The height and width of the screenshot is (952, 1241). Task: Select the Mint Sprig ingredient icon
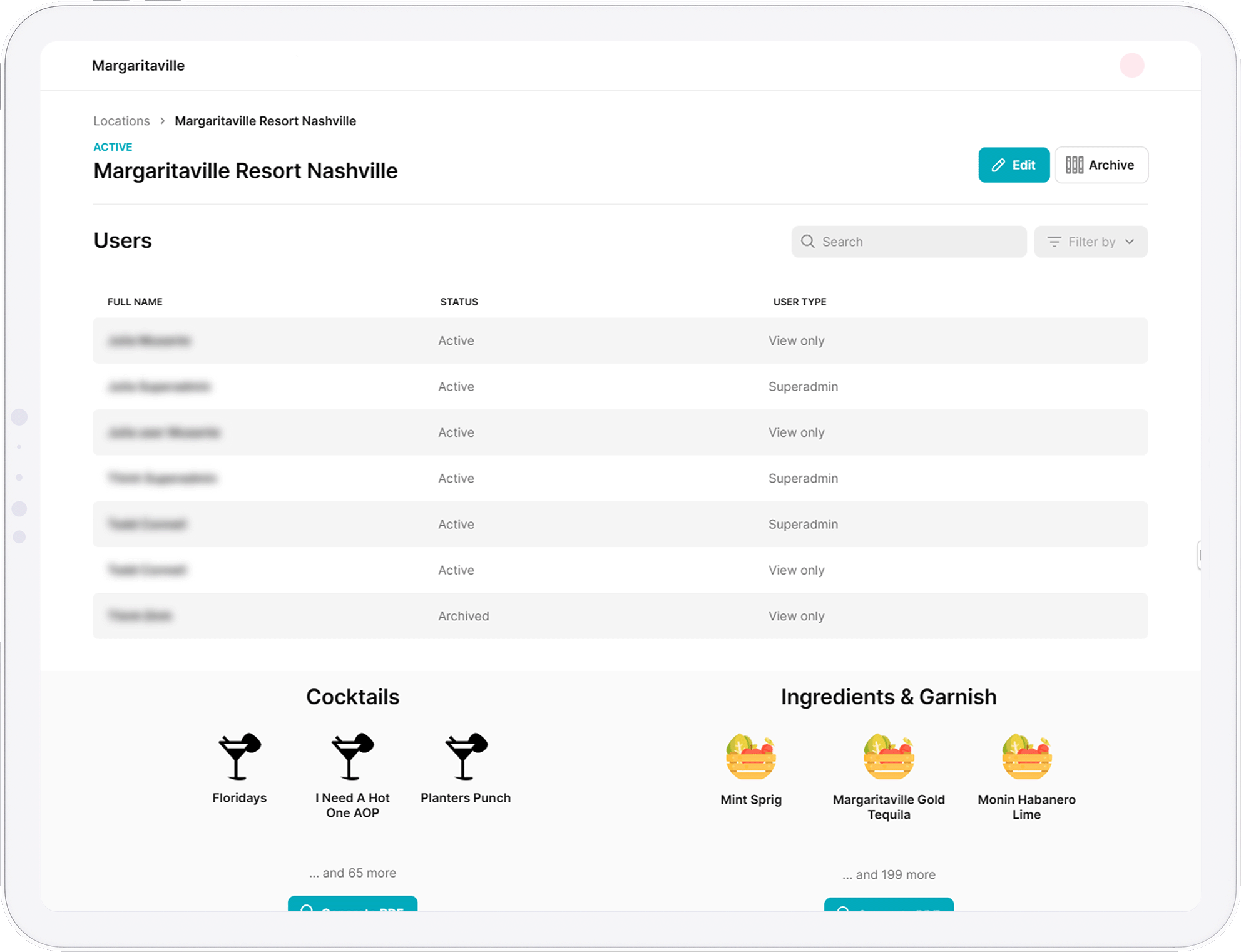tap(751, 756)
